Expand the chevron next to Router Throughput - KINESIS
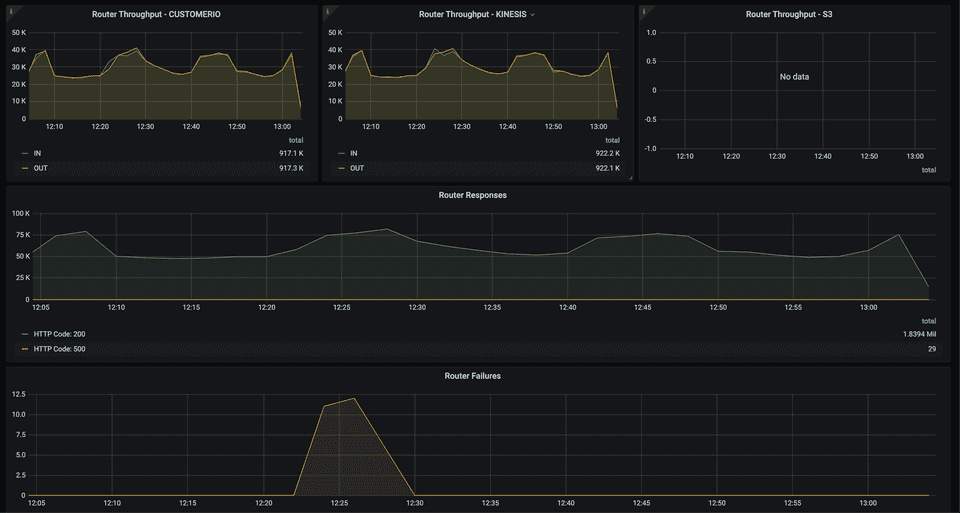Viewport: 960px width, 513px height. (x=533, y=15)
